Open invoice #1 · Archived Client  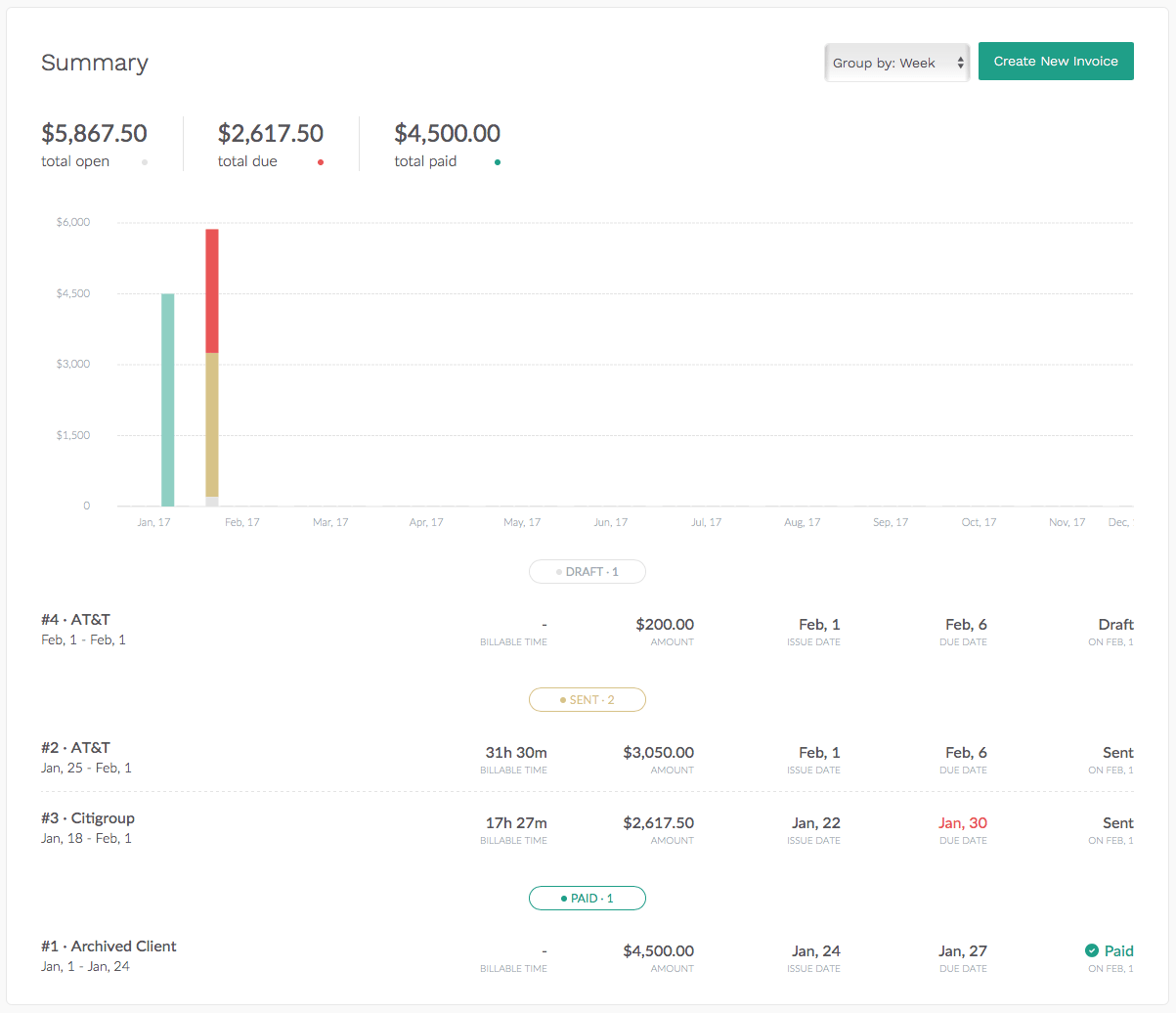click(x=109, y=947)
